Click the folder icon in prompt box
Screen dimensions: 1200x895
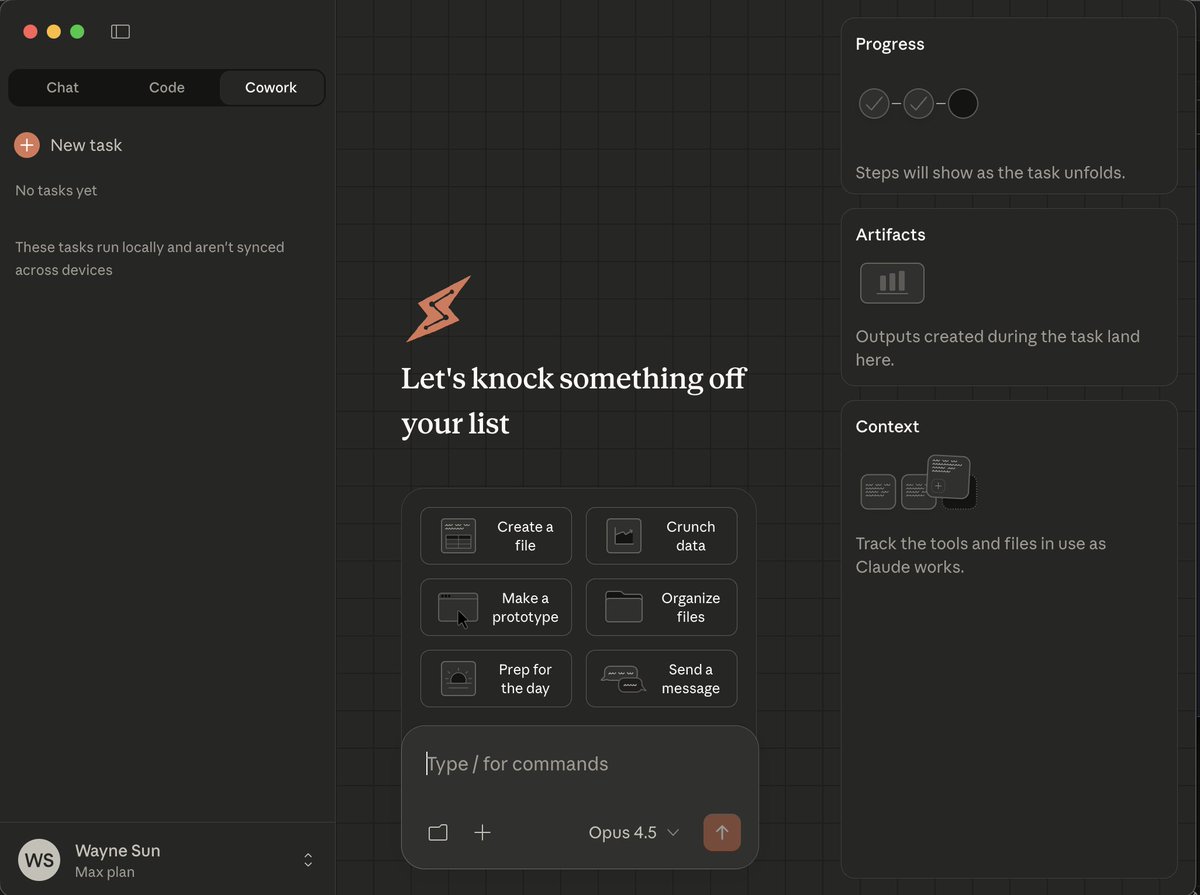(x=438, y=833)
